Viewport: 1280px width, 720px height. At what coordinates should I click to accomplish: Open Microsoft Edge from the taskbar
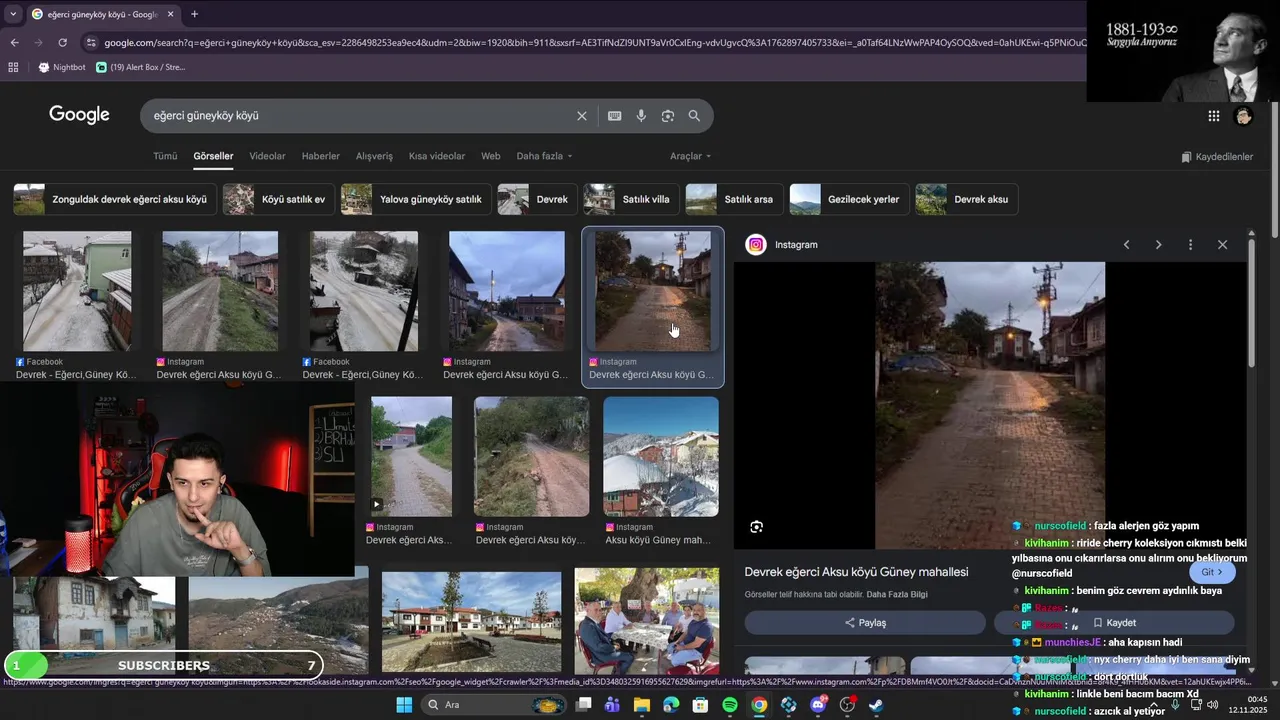pyautogui.click(x=671, y=705)
